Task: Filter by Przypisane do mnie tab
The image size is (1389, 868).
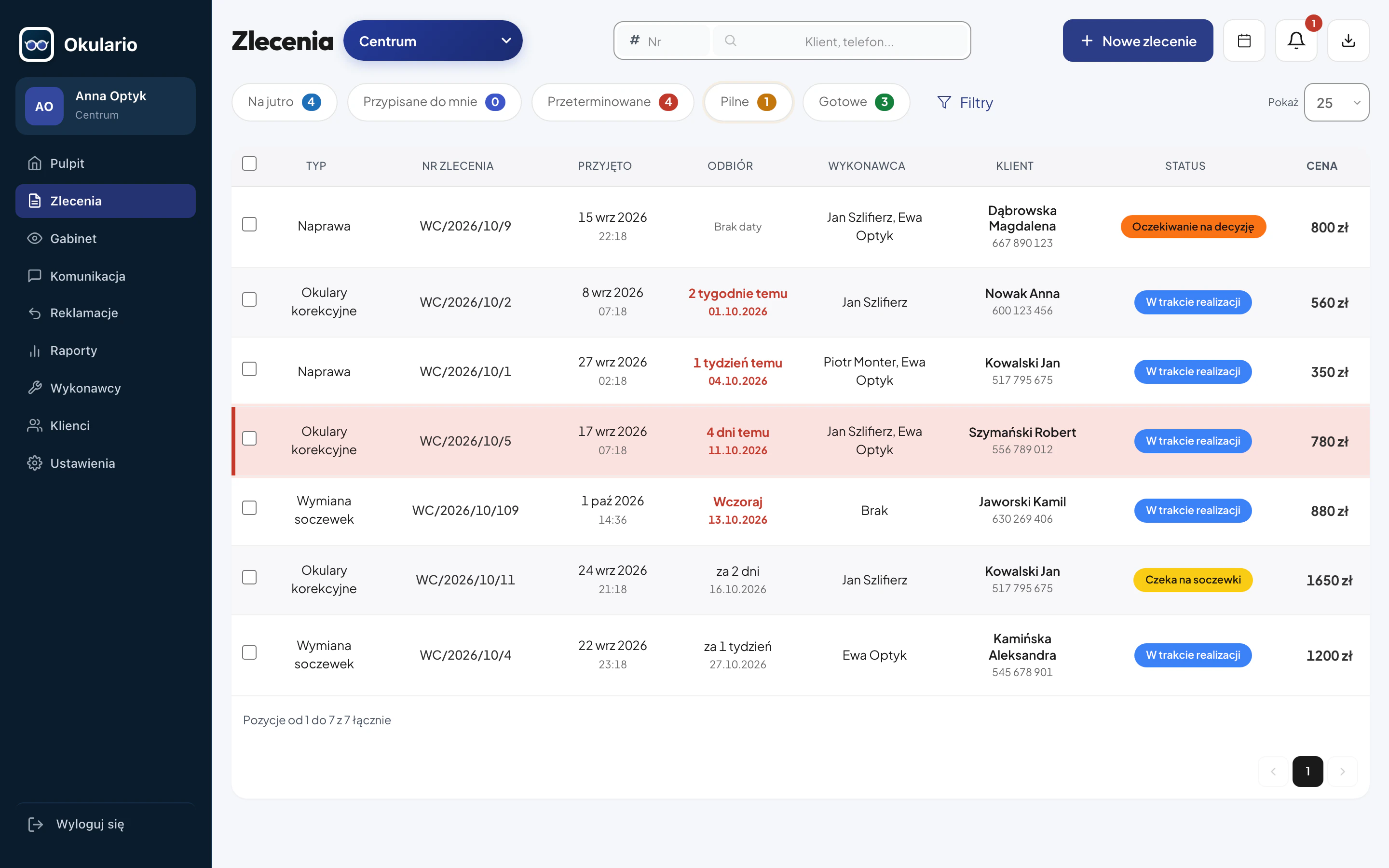Action: pos(434,102)
